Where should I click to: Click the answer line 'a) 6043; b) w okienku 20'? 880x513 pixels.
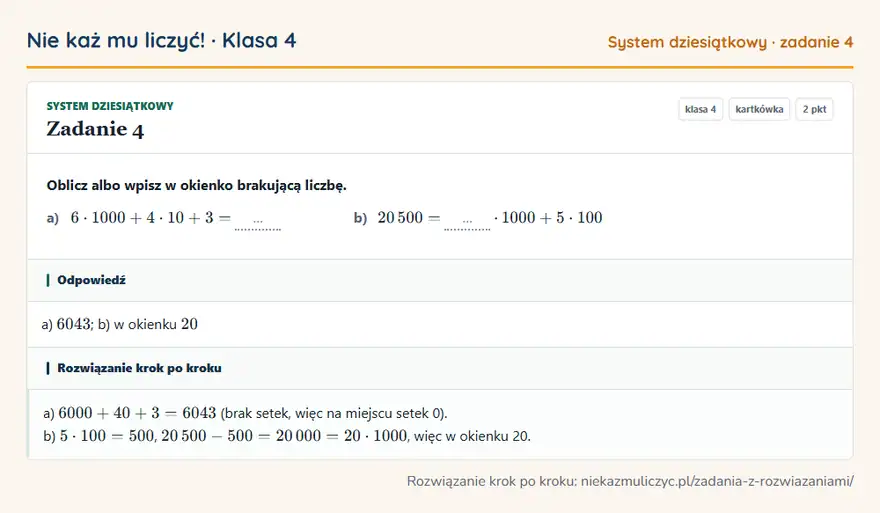pos(120,324)
